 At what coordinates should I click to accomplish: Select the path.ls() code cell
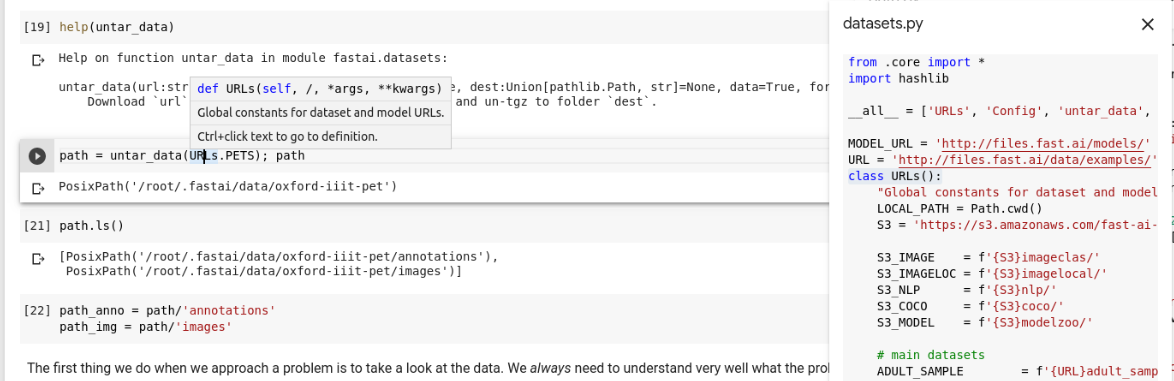coord(91,225)
